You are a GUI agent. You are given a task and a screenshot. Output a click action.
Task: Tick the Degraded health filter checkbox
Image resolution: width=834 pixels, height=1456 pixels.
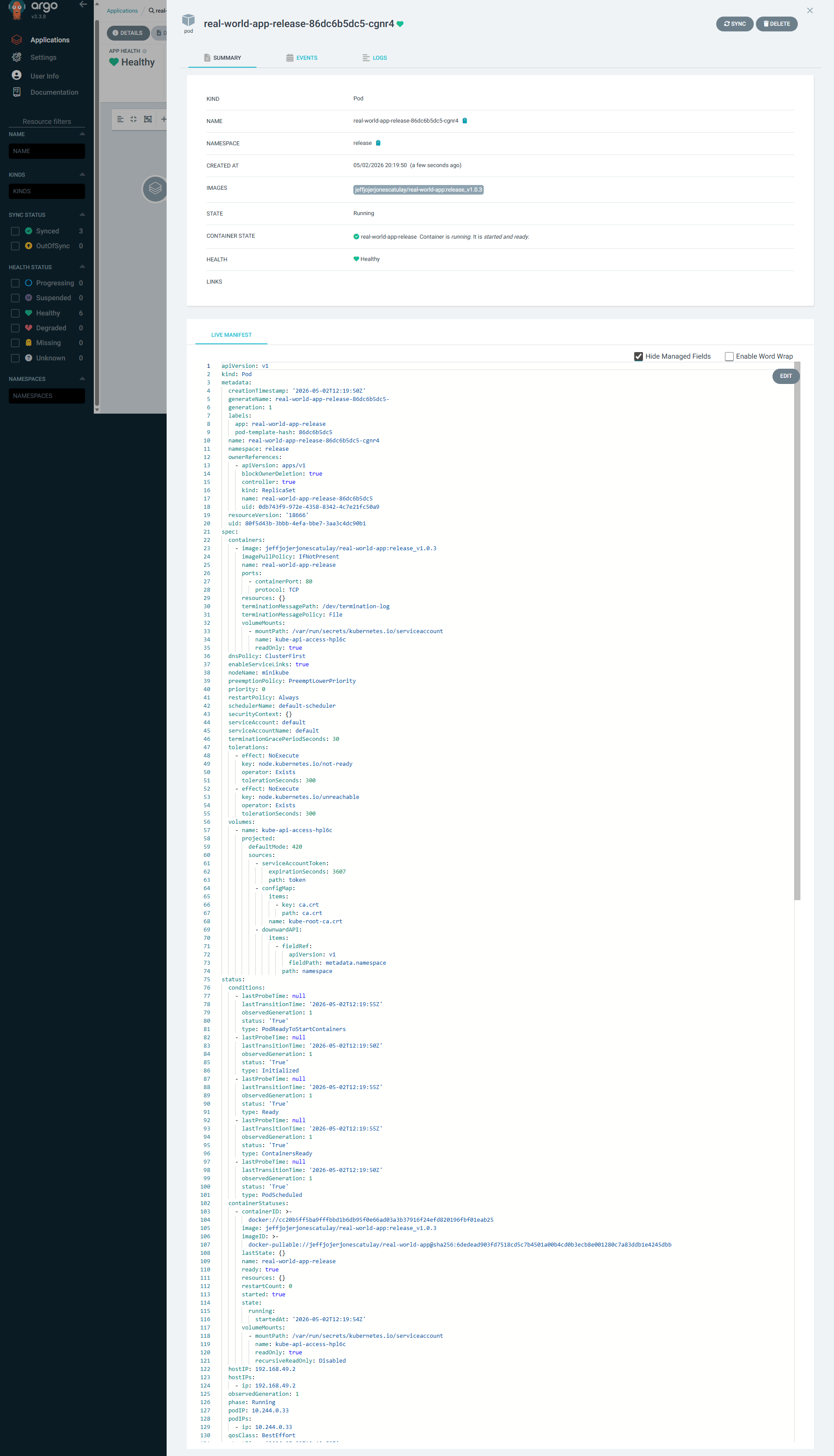point(15,328)
